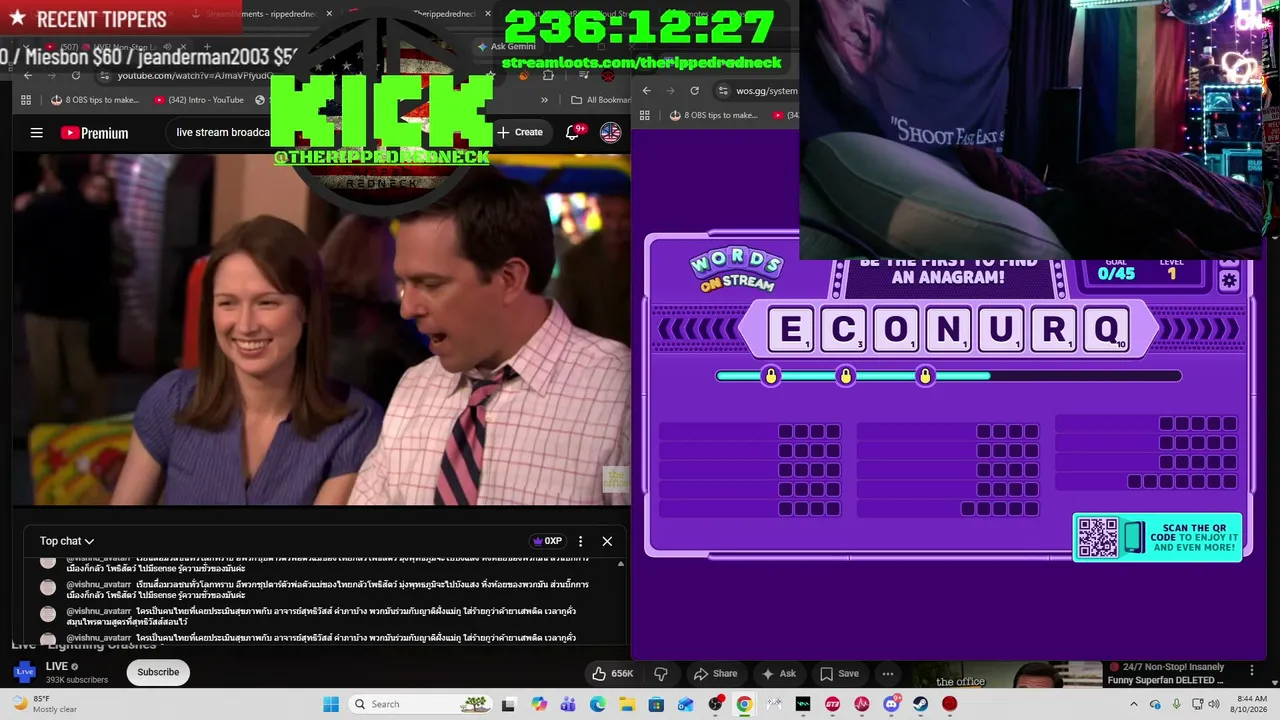Go to YouTube Premium home logo
The width and height of the screenshot is (1280, 720).
(x=94, y=133)
